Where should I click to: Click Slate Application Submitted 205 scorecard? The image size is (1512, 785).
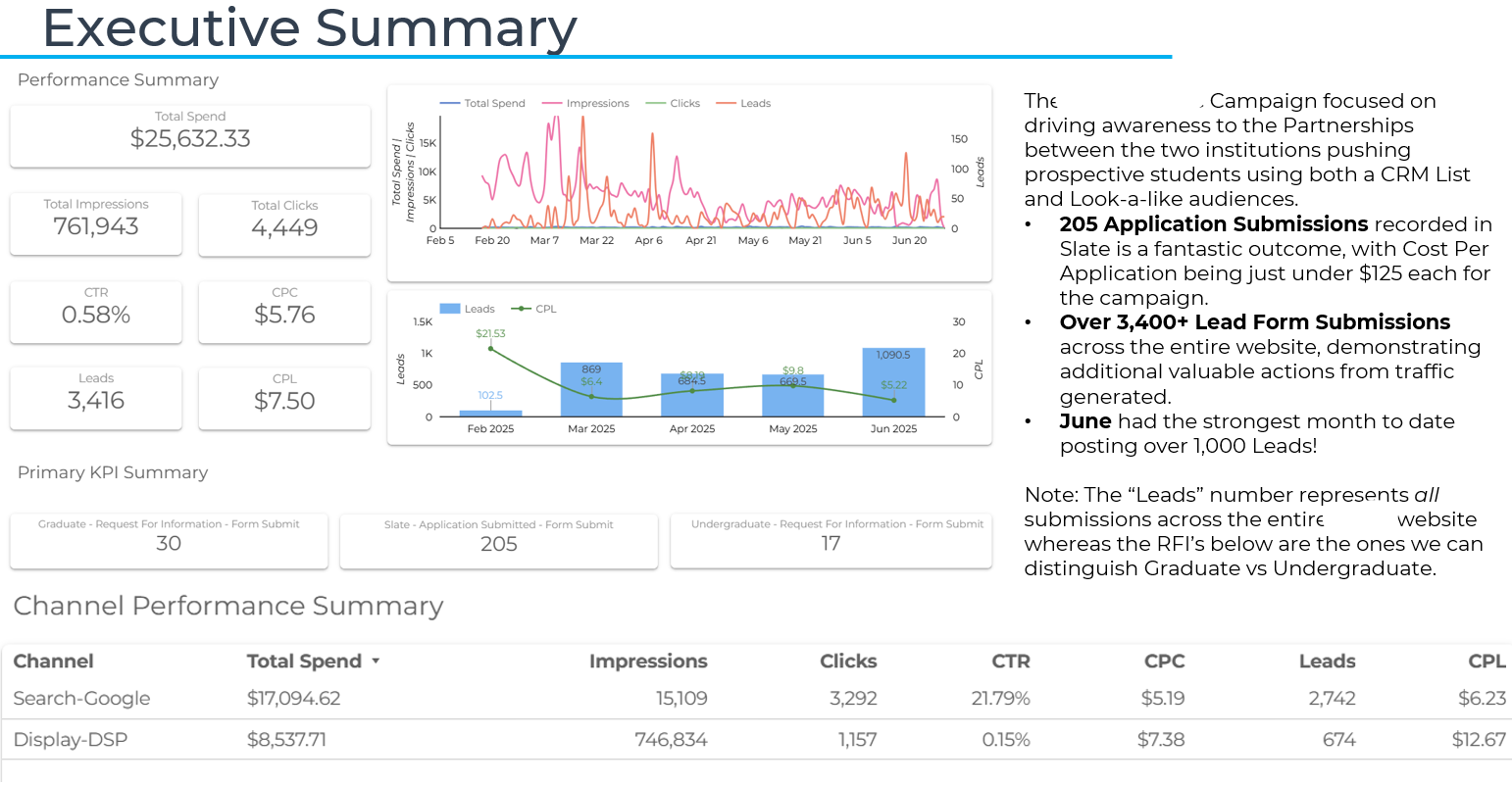point(499,541)
